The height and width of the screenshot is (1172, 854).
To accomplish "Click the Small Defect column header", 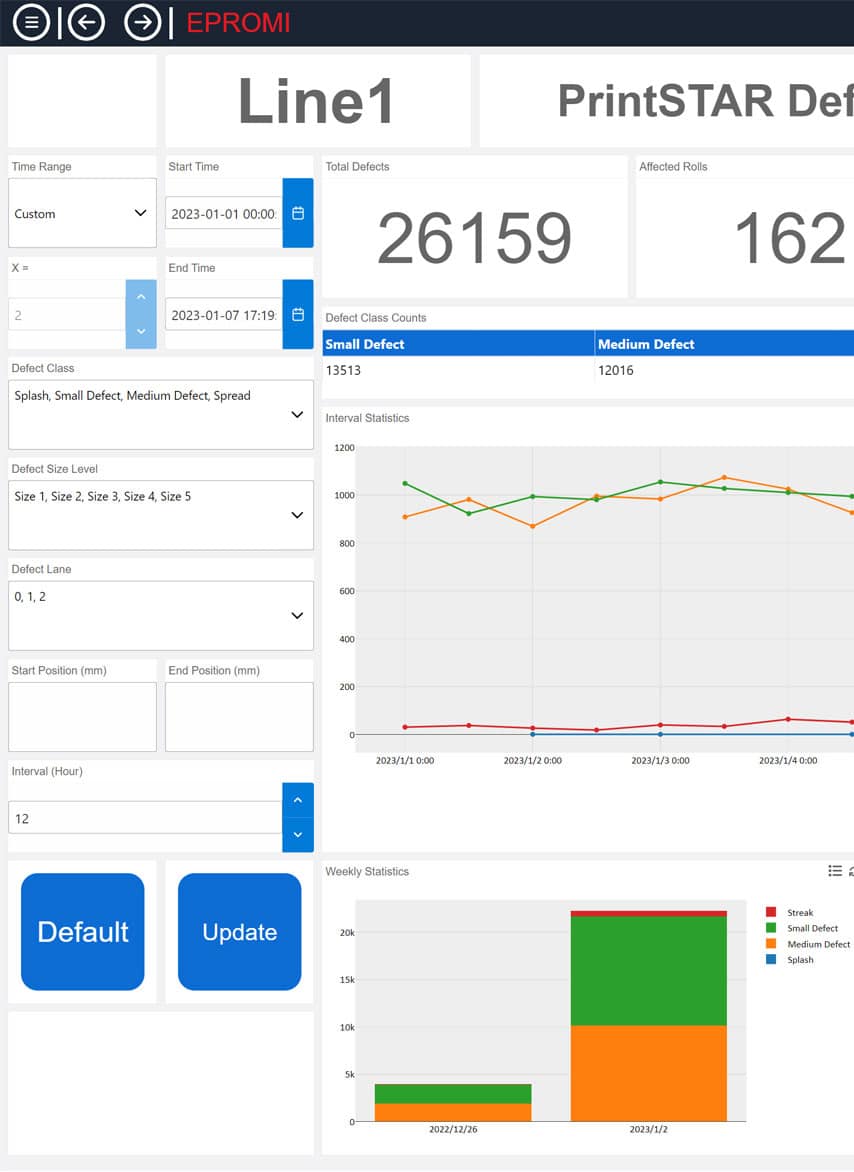I will (457, 344).
